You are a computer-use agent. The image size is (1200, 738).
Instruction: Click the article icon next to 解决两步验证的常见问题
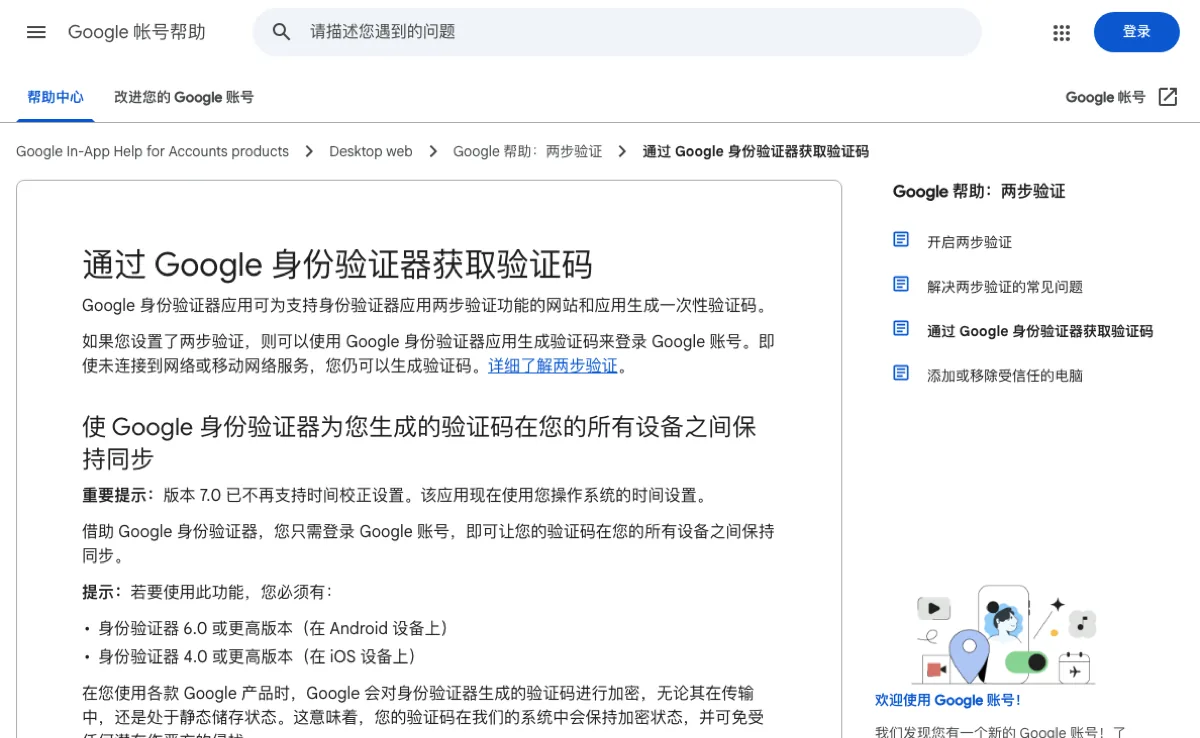(901, 285)
